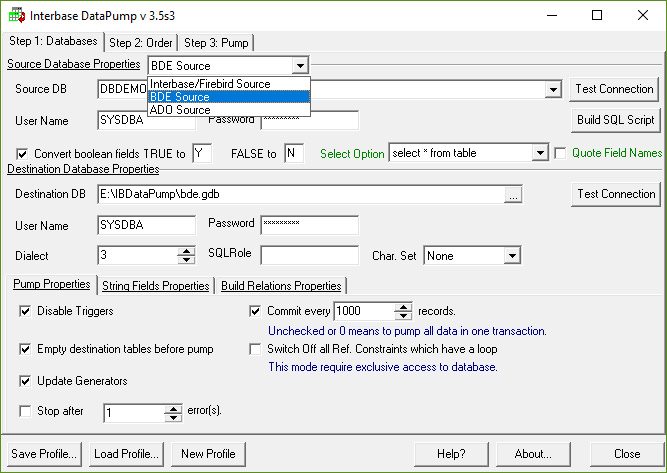Toggle Disable Triggers checkbox

[25, 311]
